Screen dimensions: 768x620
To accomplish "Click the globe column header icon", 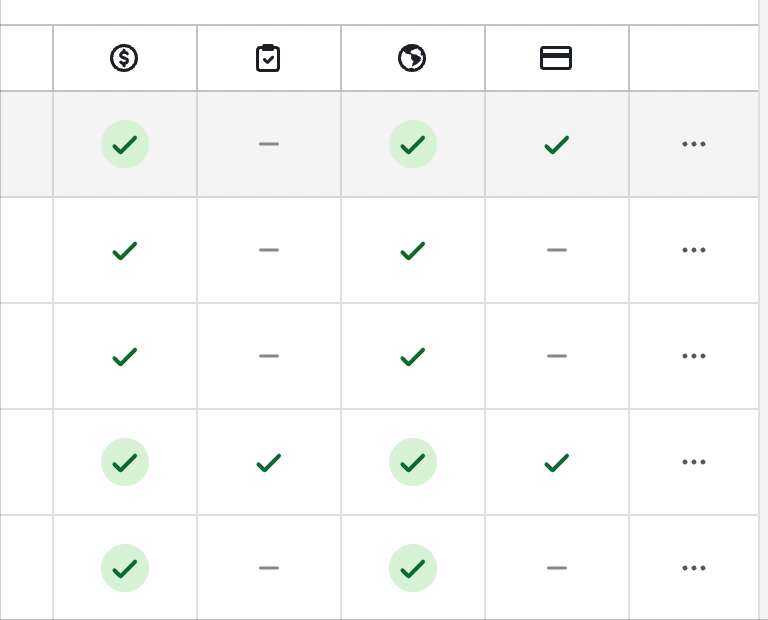I will coord(412,58).
